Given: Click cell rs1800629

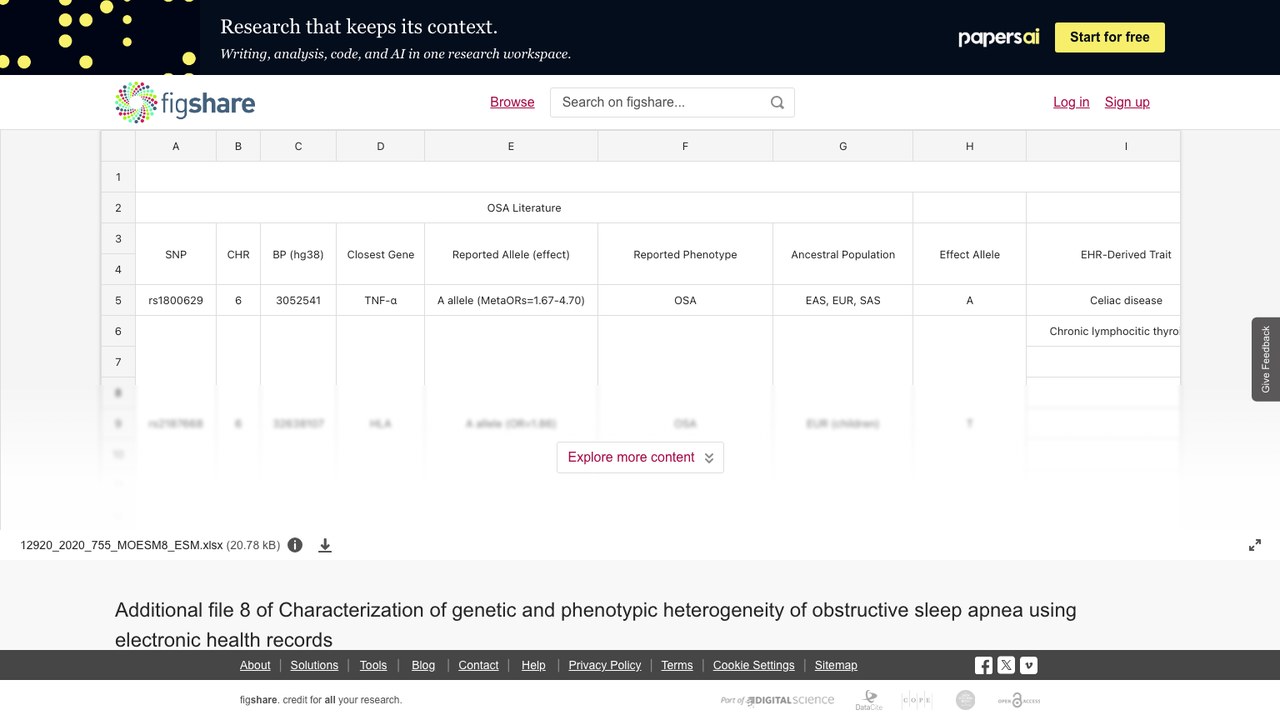Looking at the screenshot, I should coord(176,300).
